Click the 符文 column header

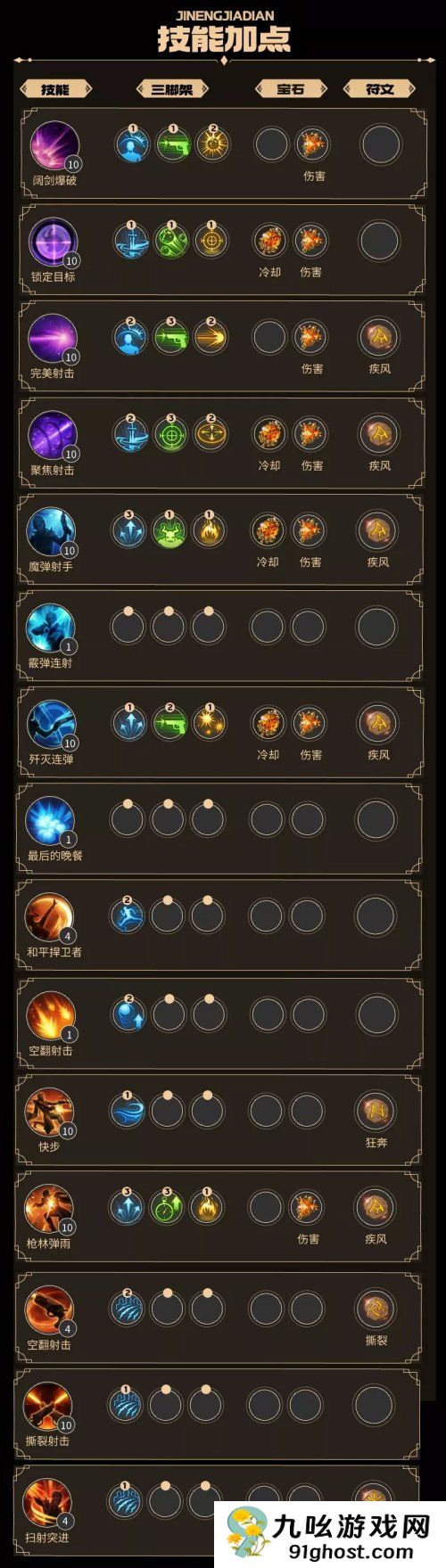point(379,88)
